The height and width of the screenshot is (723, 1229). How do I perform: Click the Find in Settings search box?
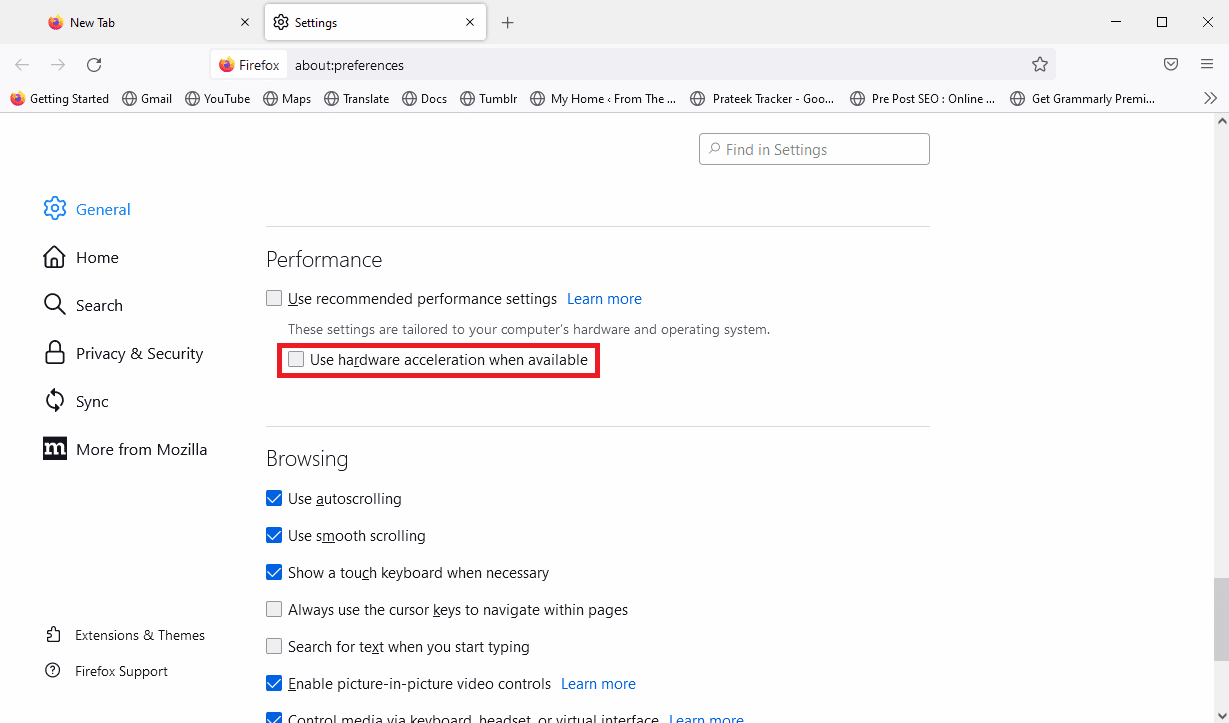pos(813,148)
